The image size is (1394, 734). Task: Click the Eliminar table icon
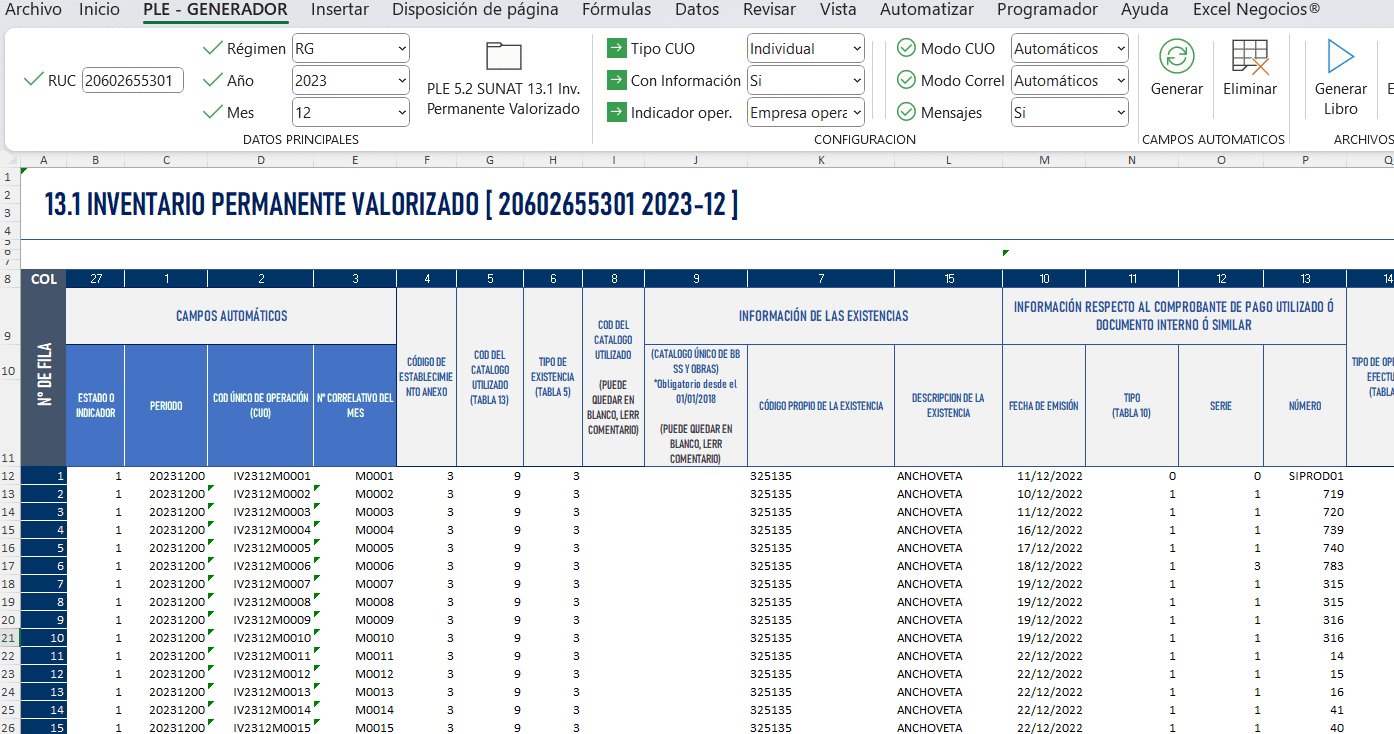click(1250, 57)
